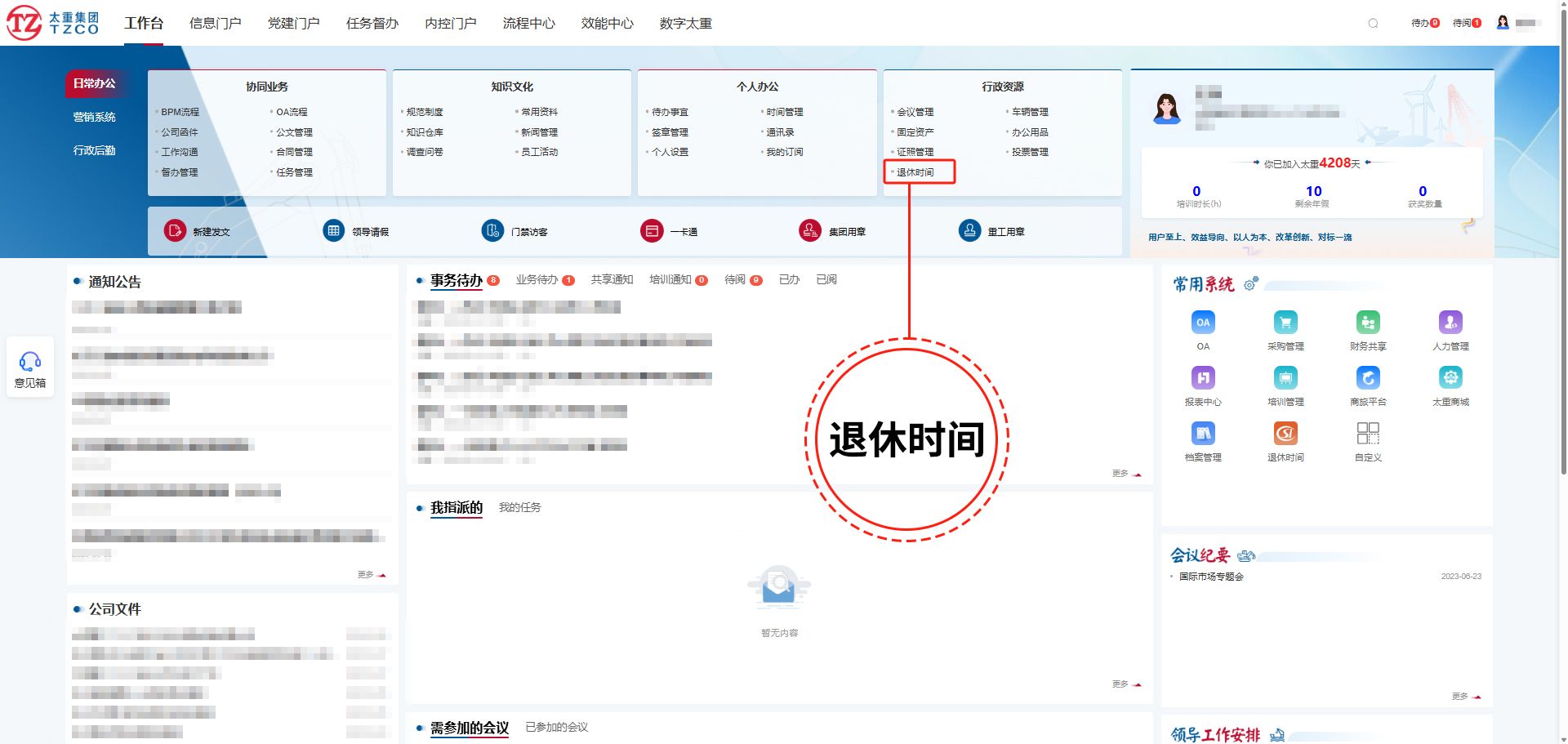This screenshot has height=744, width=1568.
Task: Click the 意见箱 headset icon
Action: 30,361
